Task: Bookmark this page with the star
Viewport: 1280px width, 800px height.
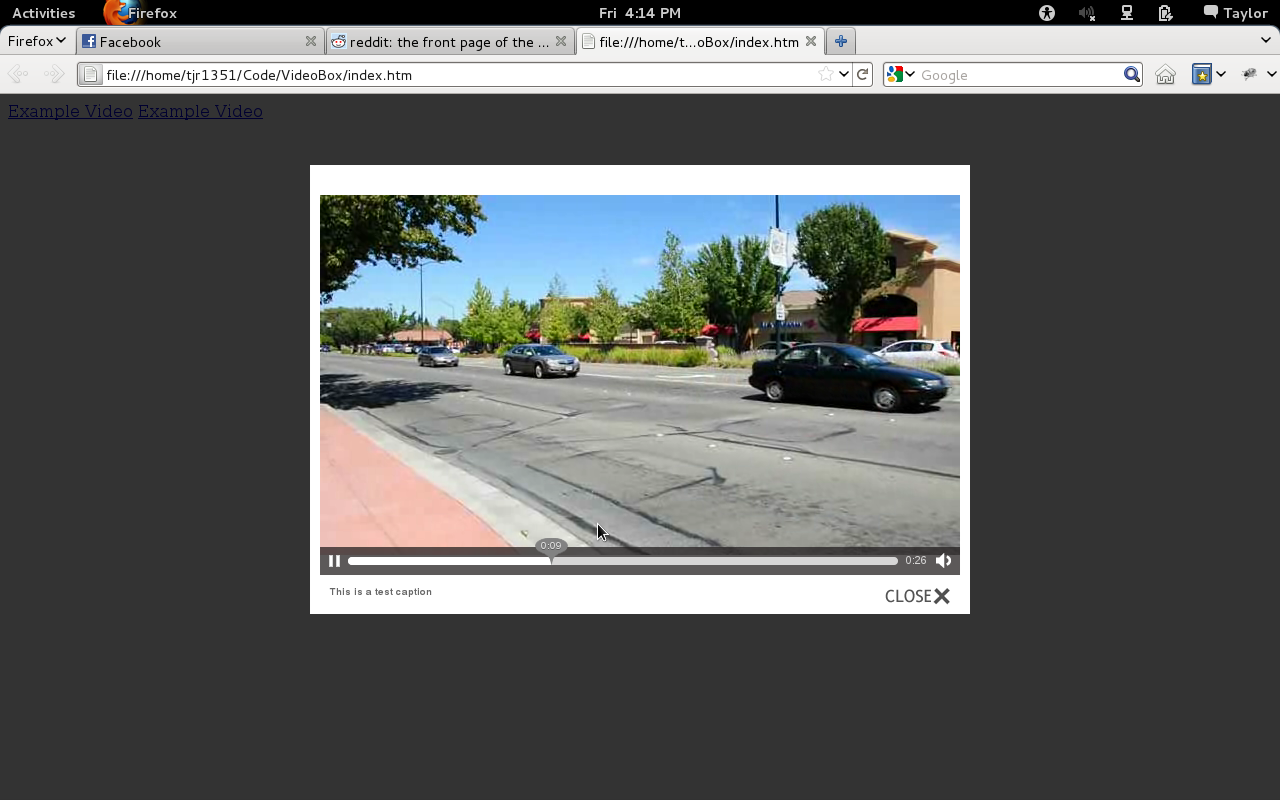Action: 826,74
